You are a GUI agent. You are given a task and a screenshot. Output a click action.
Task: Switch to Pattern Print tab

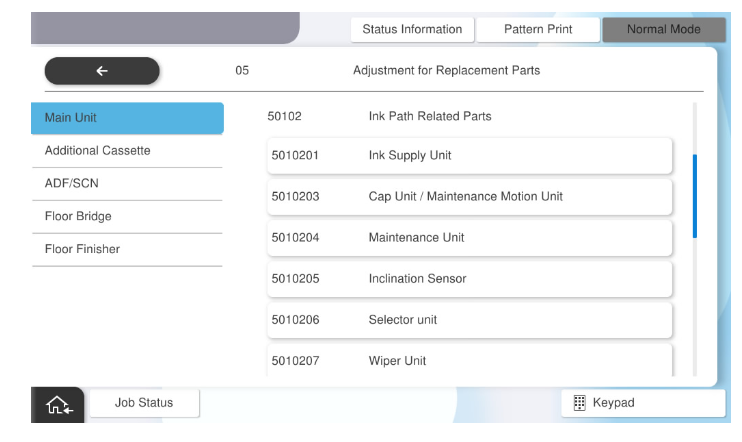537,30
